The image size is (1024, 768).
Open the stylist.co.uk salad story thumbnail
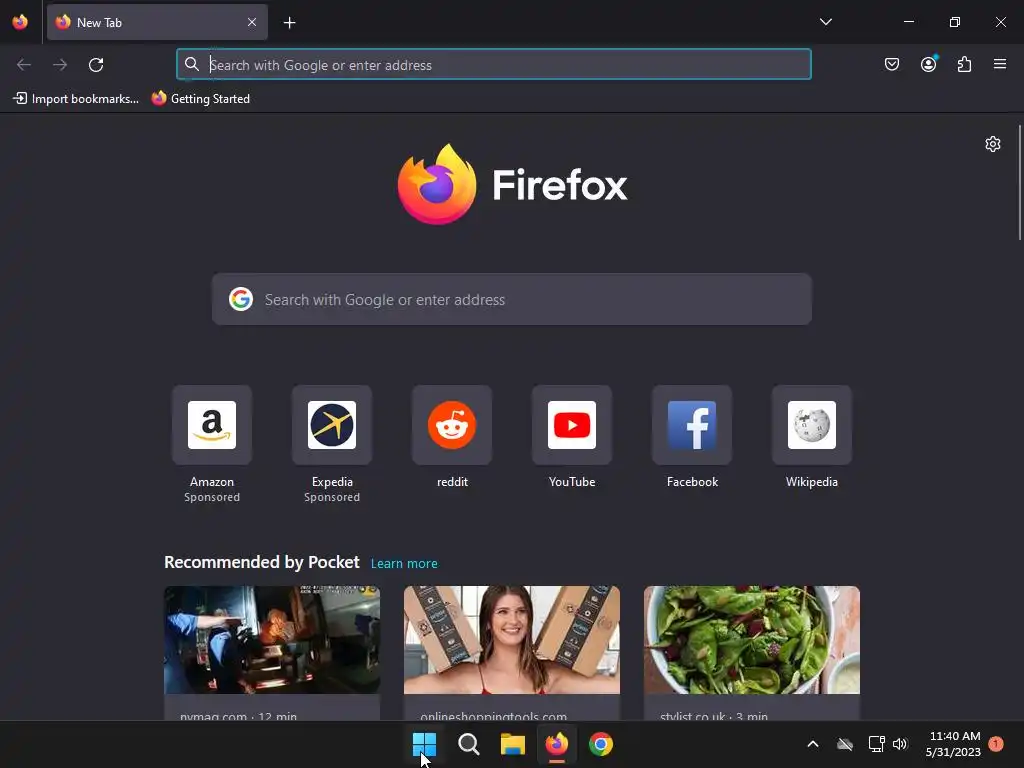click(x=752, y=640)
